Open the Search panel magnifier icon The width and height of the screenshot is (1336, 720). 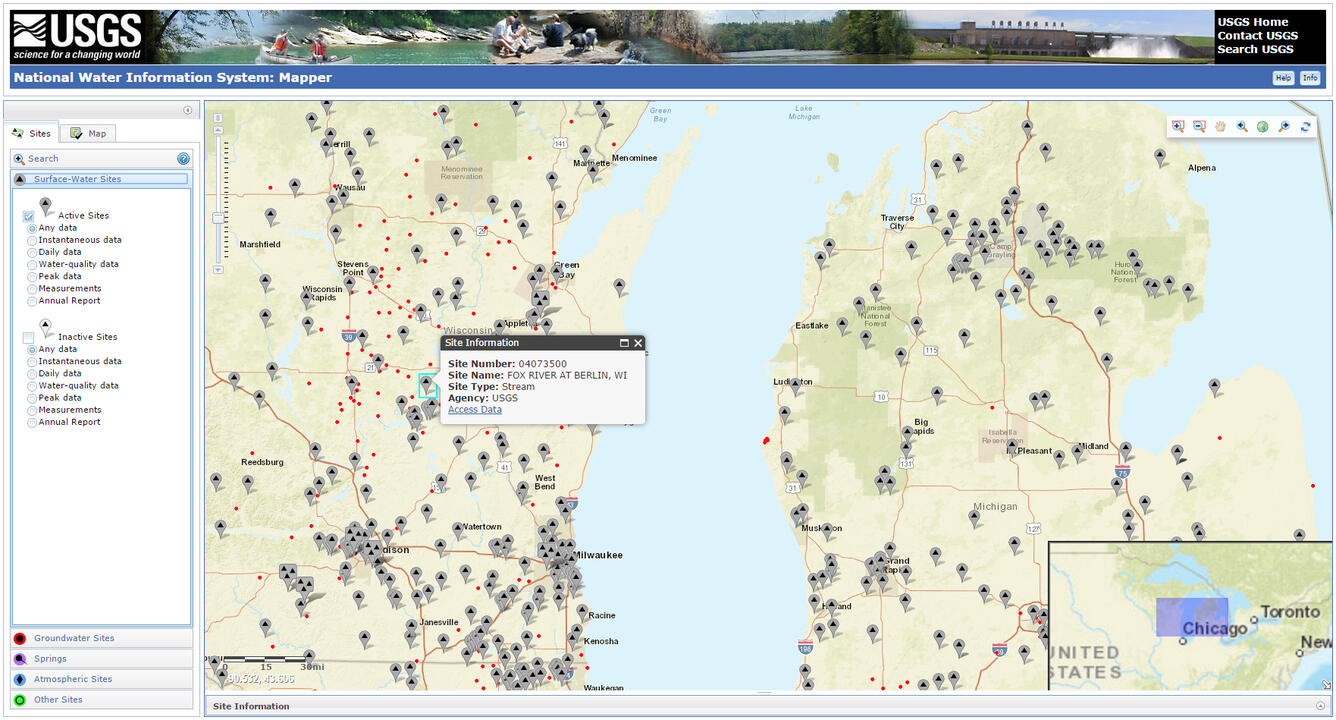(x=17, y=158)
